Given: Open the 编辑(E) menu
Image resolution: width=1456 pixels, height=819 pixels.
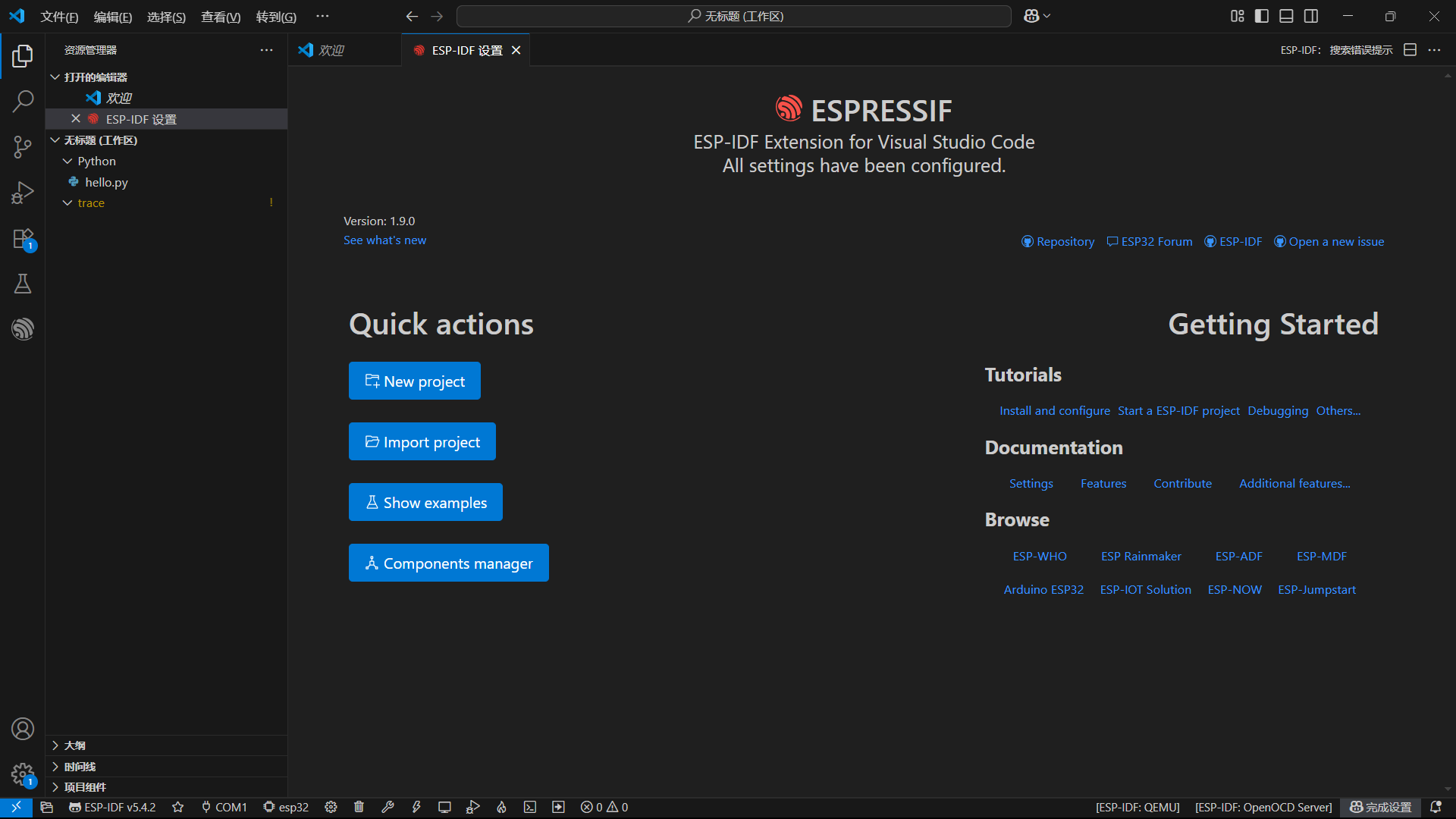Looking at the screenshot, I should (x=113, y=17).
